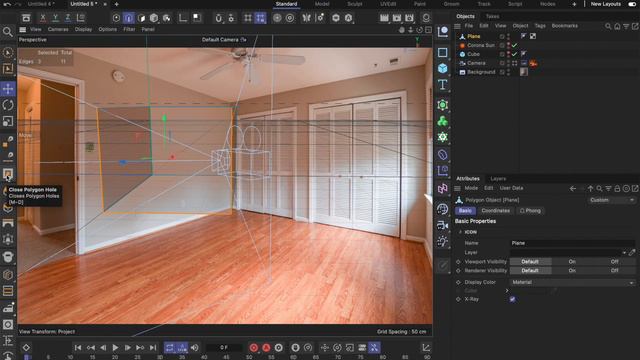640x360 pixels.
Task: Click home icon in Objects manager
Action: pos(617,26)
